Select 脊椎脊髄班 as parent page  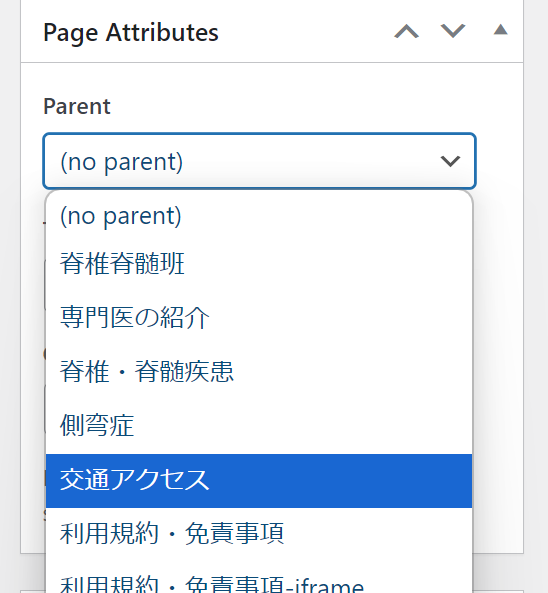[x=259, y=264]
